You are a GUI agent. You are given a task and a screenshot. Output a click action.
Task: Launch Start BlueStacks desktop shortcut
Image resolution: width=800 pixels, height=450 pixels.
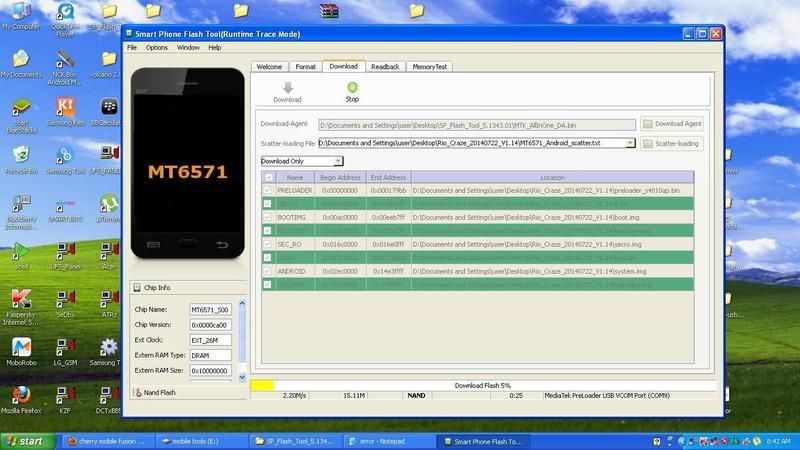pos(21,107)
